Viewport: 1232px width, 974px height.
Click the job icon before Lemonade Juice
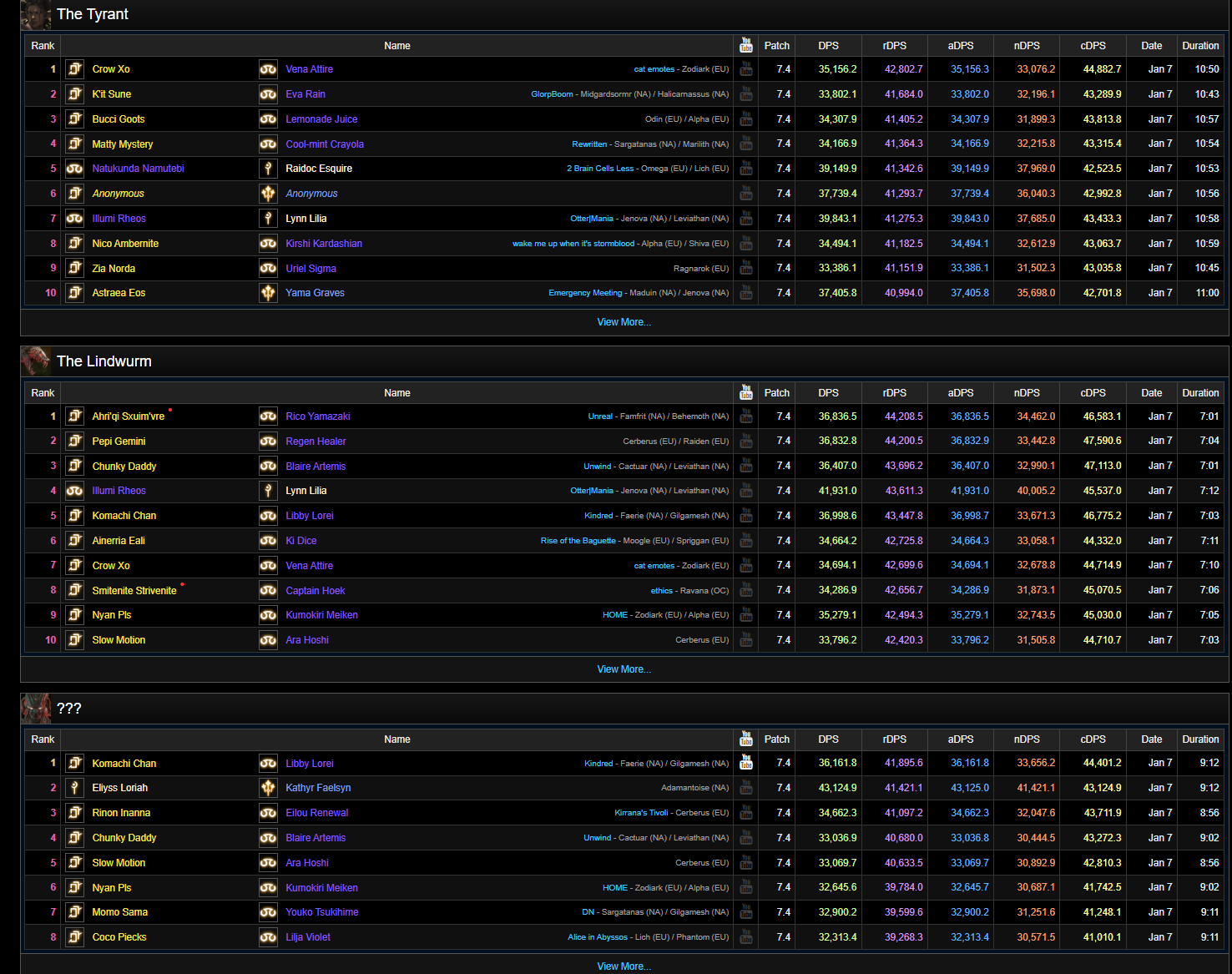(x=268, y=119)
